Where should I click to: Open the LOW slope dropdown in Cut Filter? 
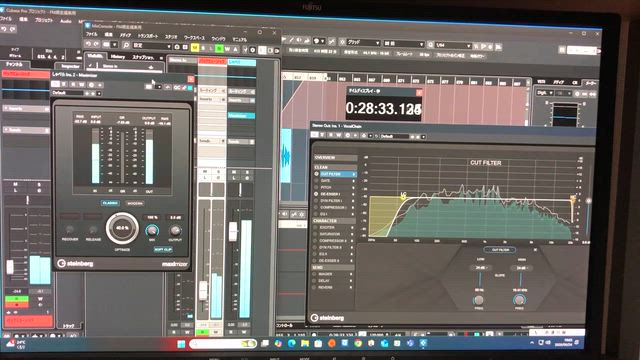coord(480,268)
